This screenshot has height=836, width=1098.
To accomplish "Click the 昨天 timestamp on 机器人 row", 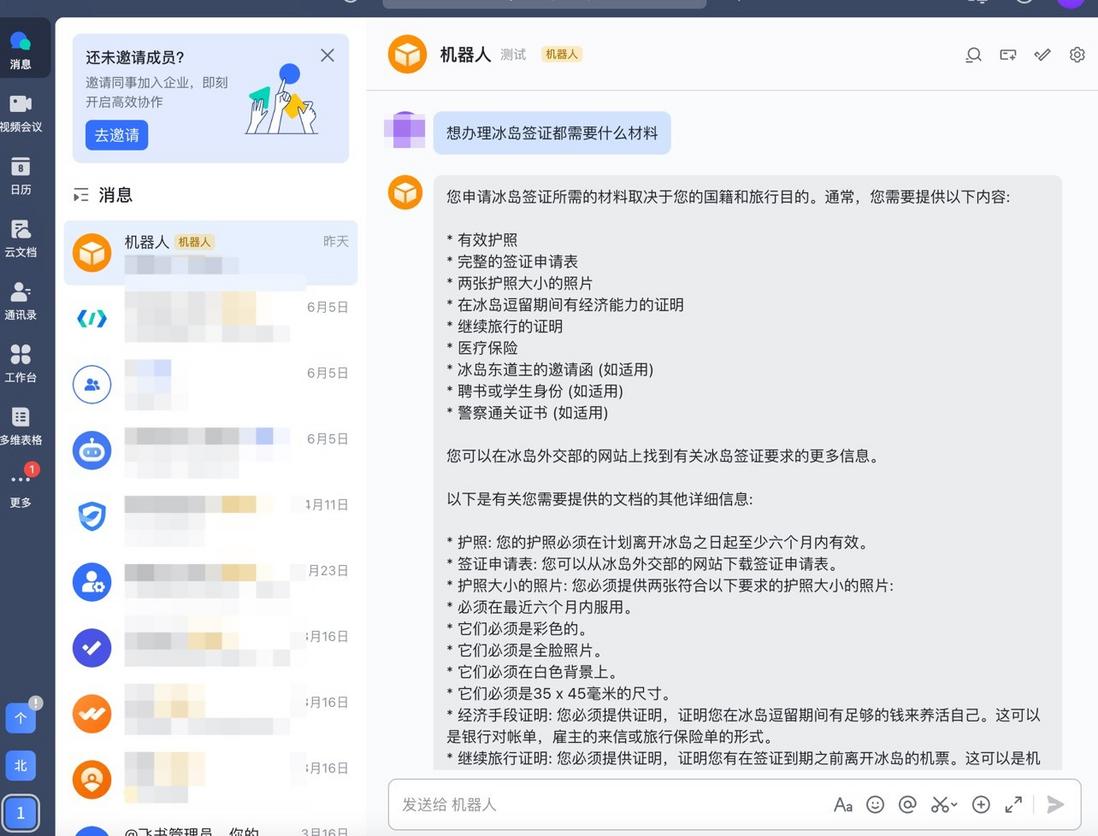I will 336,242.
